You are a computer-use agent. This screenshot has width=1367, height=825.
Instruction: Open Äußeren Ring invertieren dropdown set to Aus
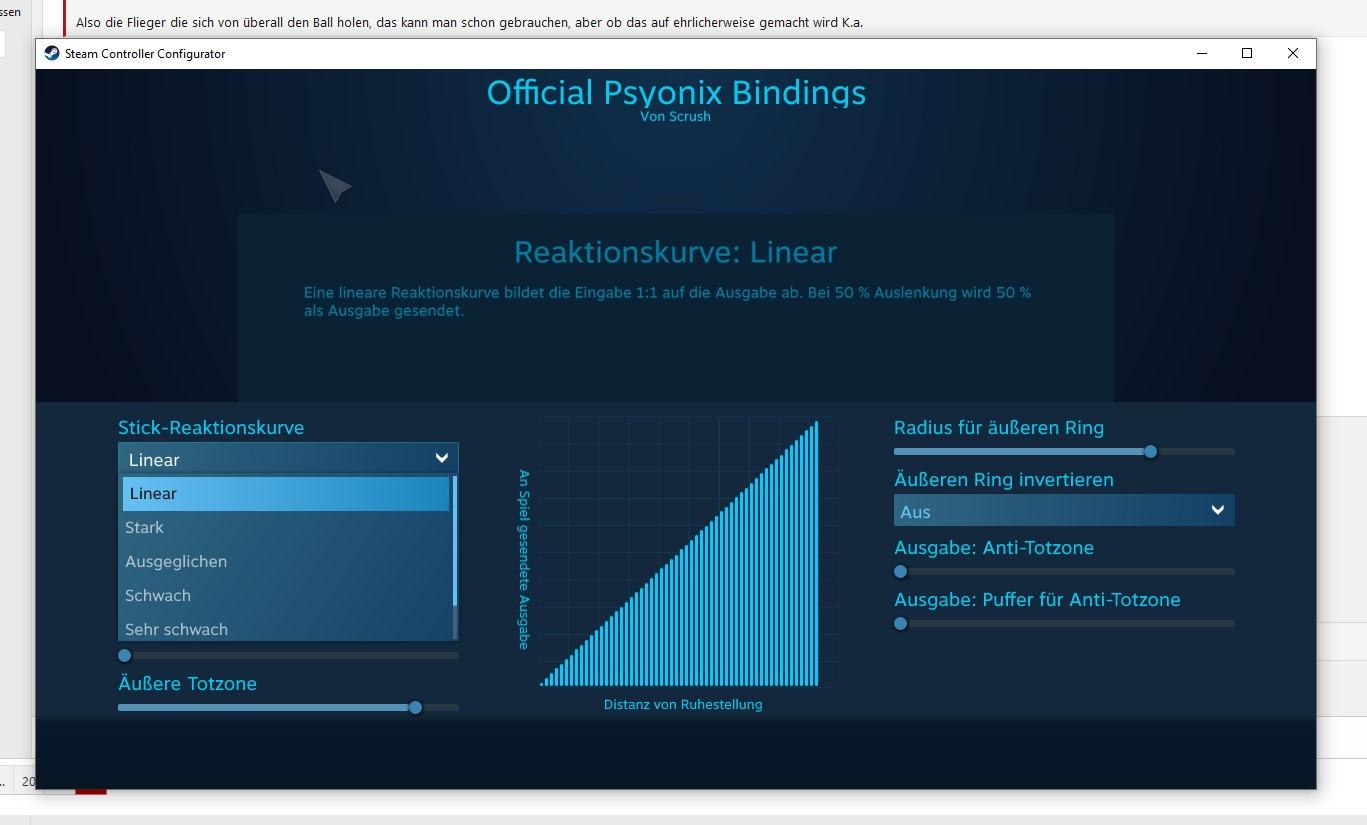[1064, 511]
